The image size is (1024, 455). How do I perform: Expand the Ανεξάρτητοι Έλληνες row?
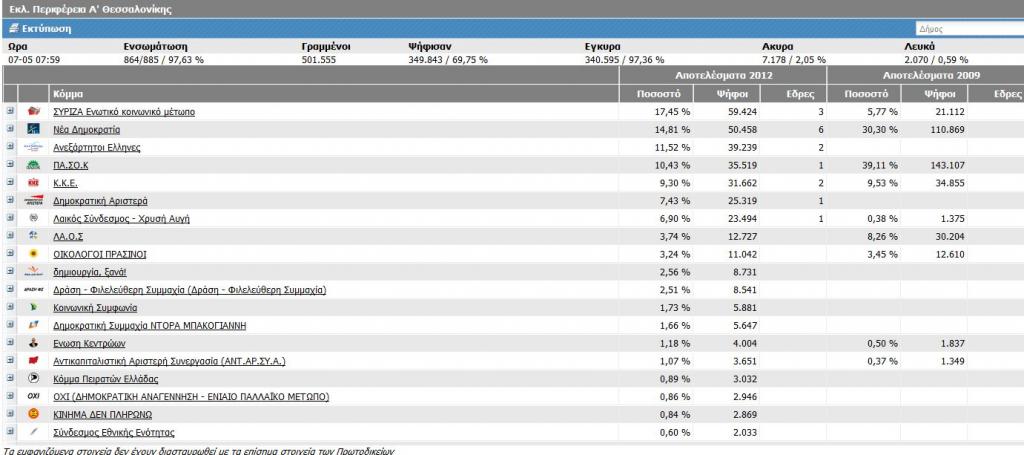click(x=10, y=147)
